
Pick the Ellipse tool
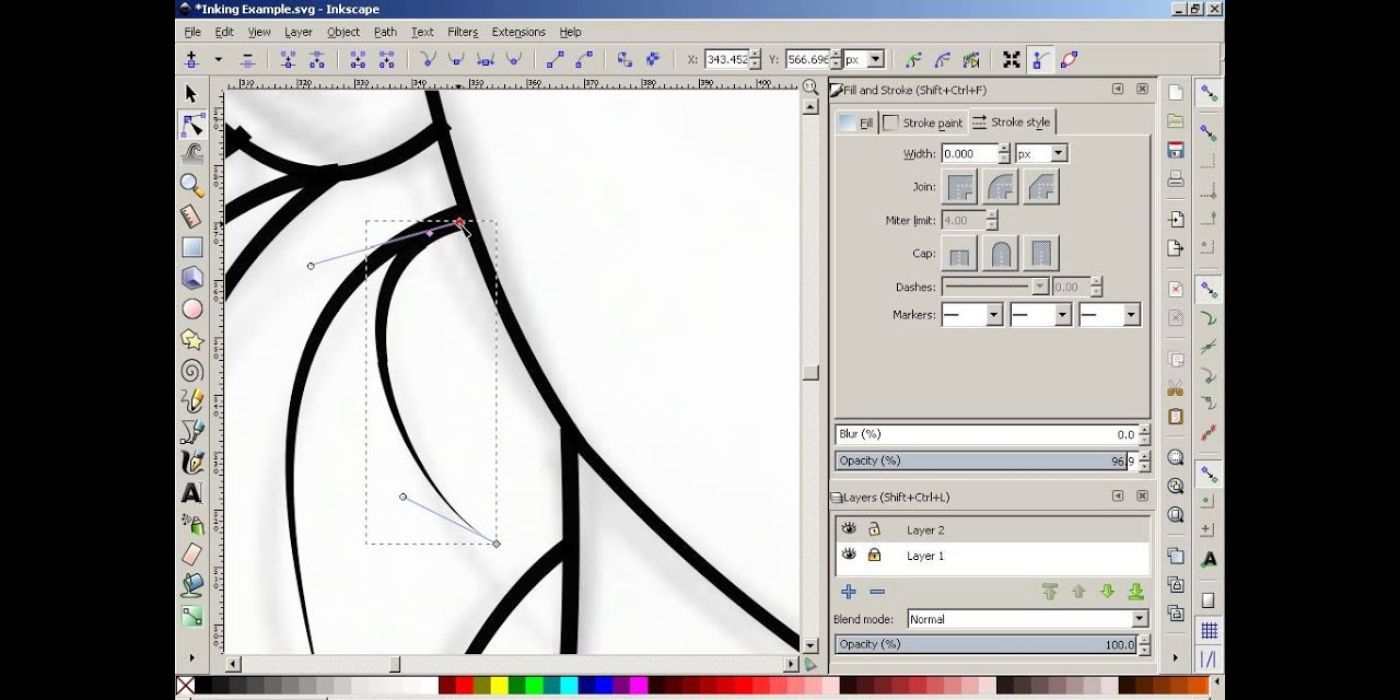[x=190, y=308]
